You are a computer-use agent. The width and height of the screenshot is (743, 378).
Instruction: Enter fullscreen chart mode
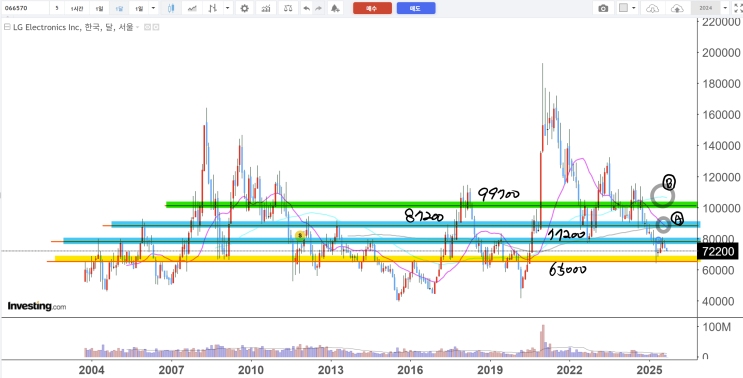737,8
